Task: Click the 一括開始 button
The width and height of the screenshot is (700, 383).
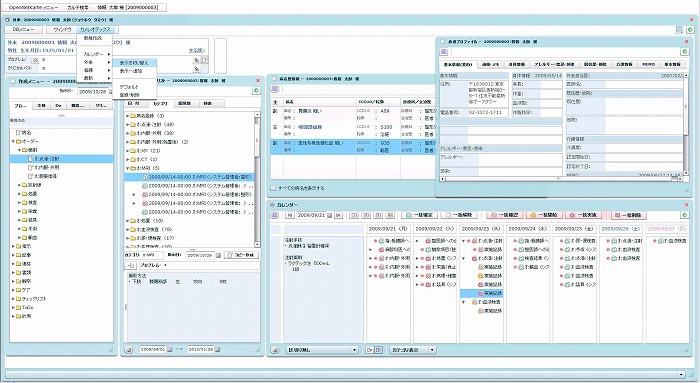Action: click(545, 215)
